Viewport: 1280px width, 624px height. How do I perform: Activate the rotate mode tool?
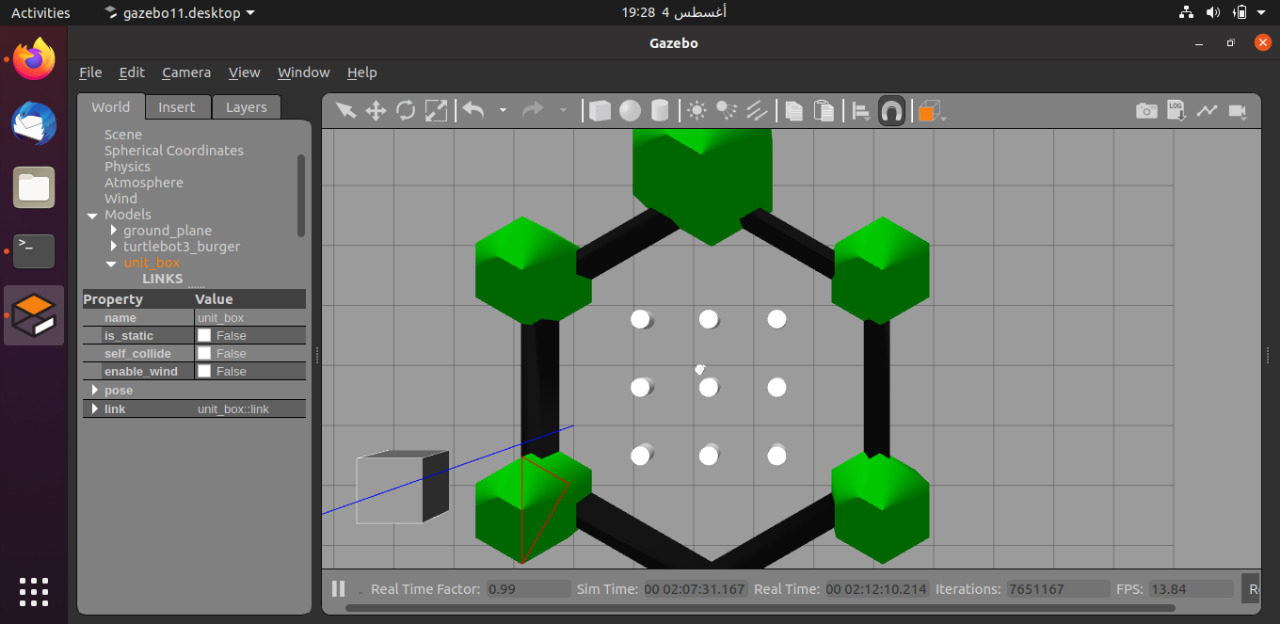(405, 111)
